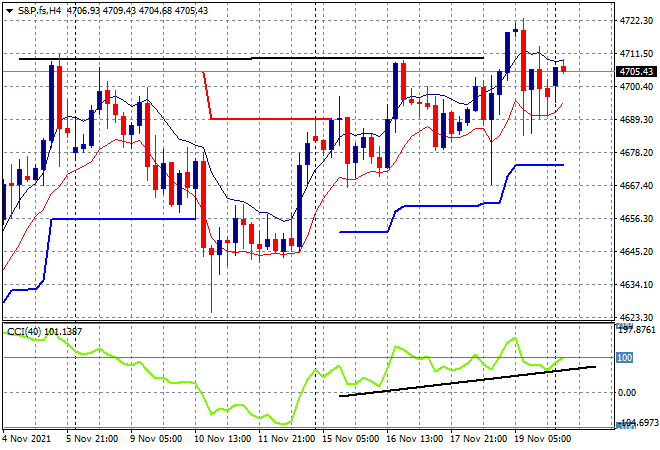
Task: Click the 4623.30 price scale label
Action: [636, 317]
